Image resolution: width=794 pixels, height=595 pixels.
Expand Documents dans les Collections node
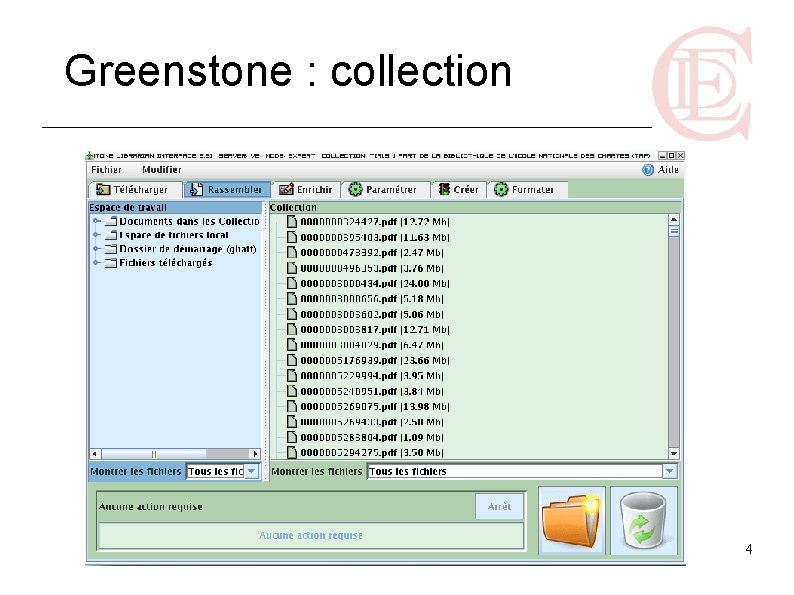tap(96, 221)
